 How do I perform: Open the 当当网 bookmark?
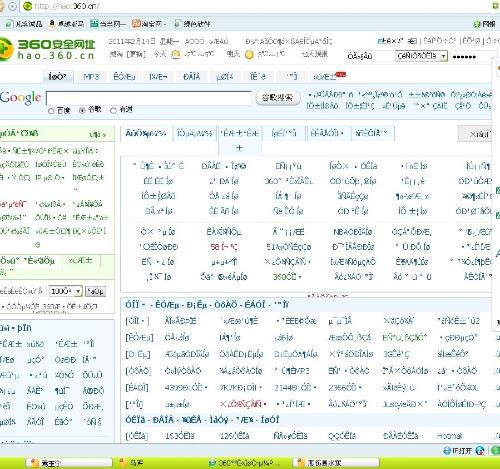click(108, 24)
